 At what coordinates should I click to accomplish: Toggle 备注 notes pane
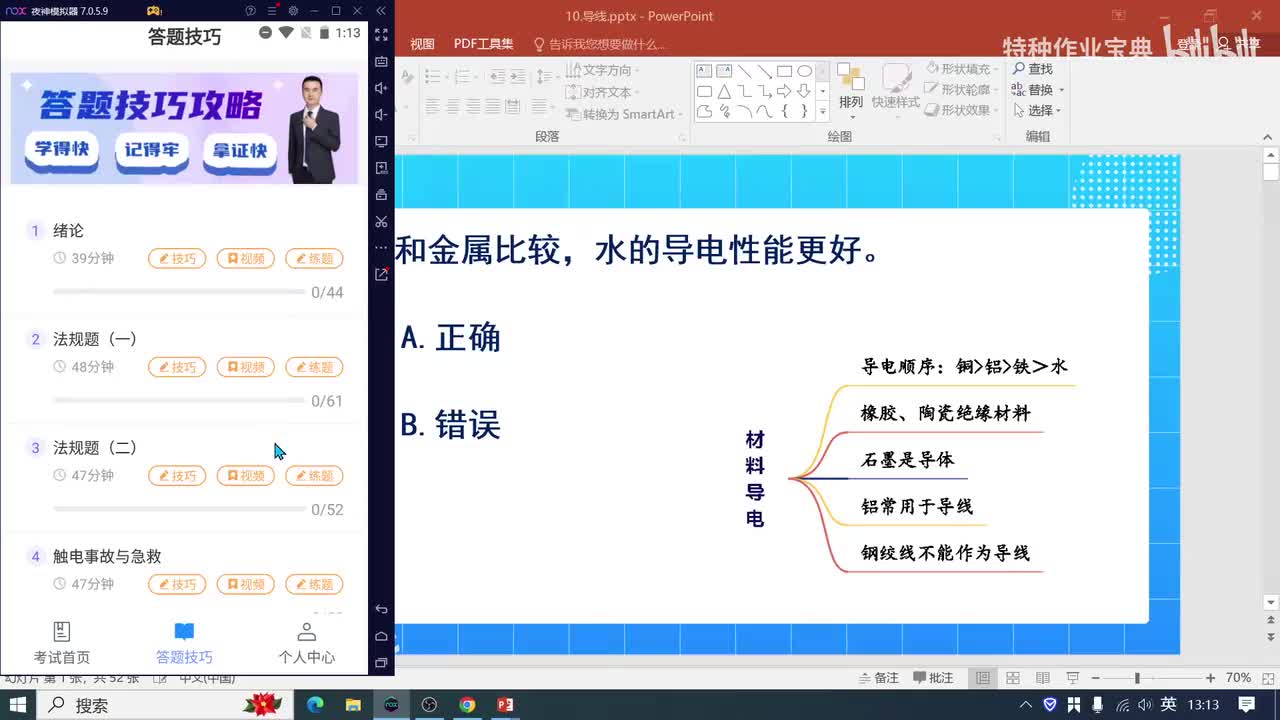[x=878, y=678]
